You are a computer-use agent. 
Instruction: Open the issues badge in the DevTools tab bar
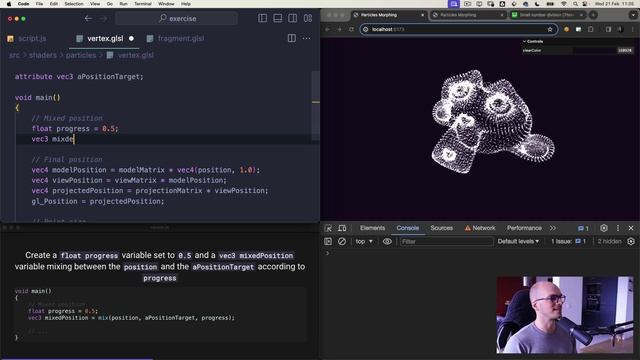click(583, 228)
